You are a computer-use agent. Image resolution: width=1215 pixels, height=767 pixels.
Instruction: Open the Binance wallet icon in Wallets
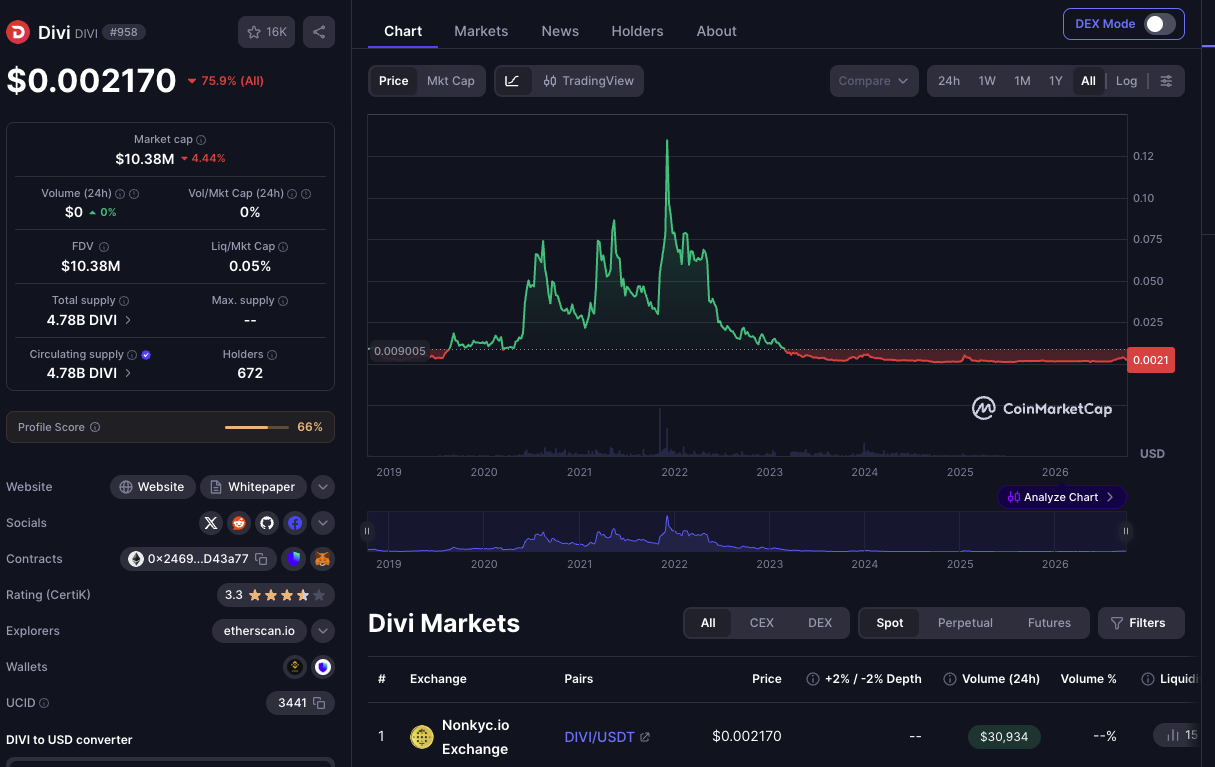[295, 667]
